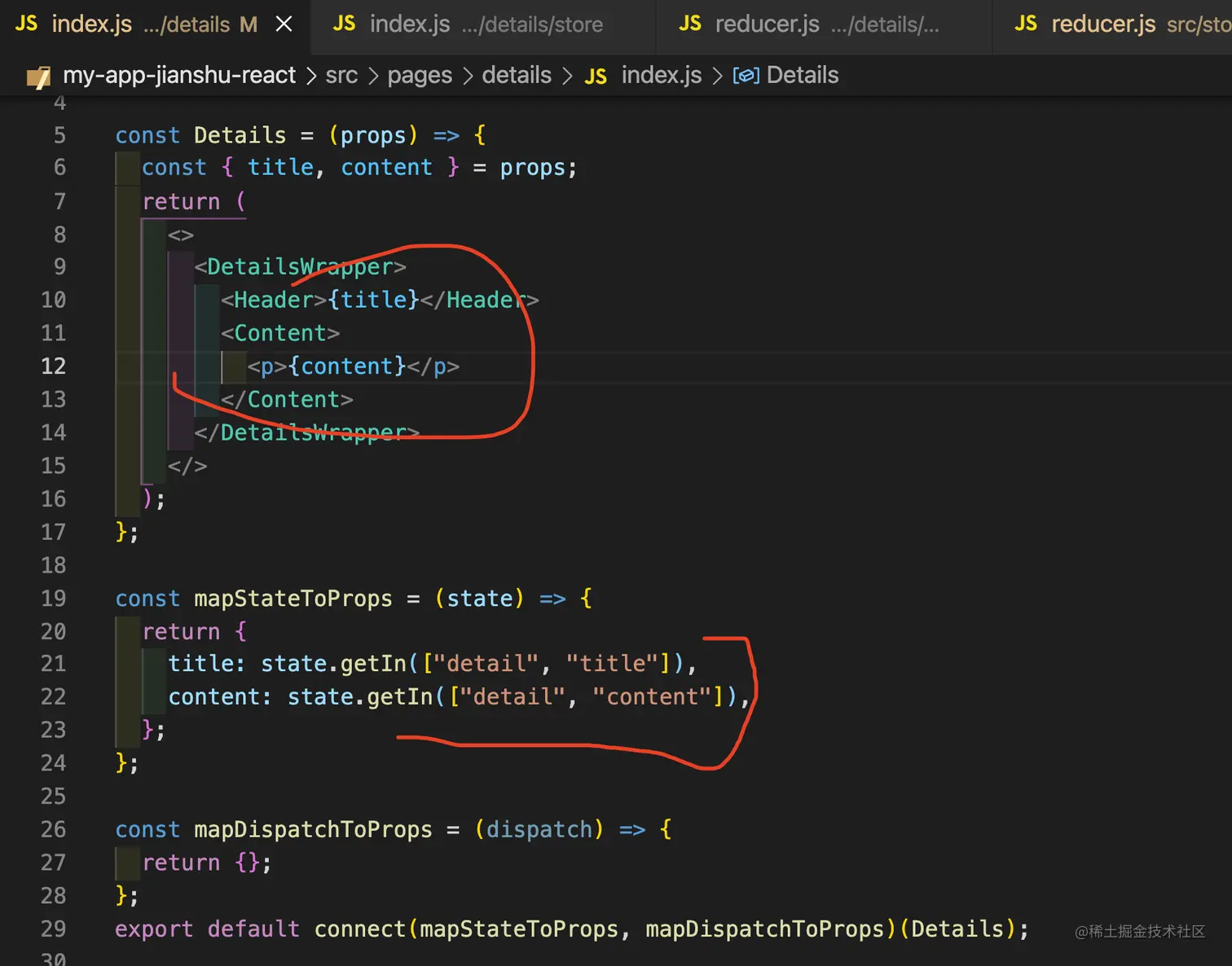Open the details breadcrumb segment

pyautogui.click(x=517, y=76)
